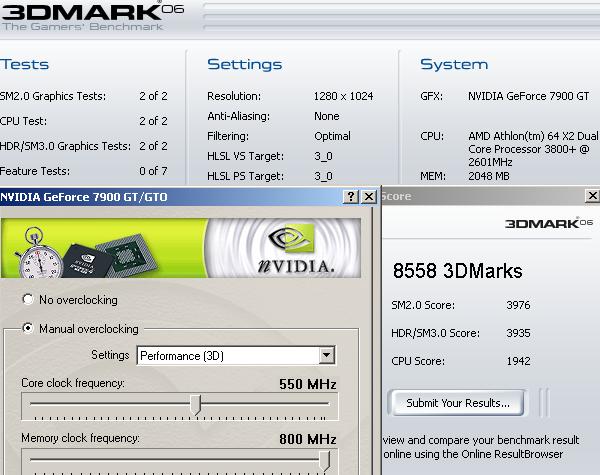Click the 800 MHz memory clock value
Screen dimensions: 600x475
tap(308, 439)
